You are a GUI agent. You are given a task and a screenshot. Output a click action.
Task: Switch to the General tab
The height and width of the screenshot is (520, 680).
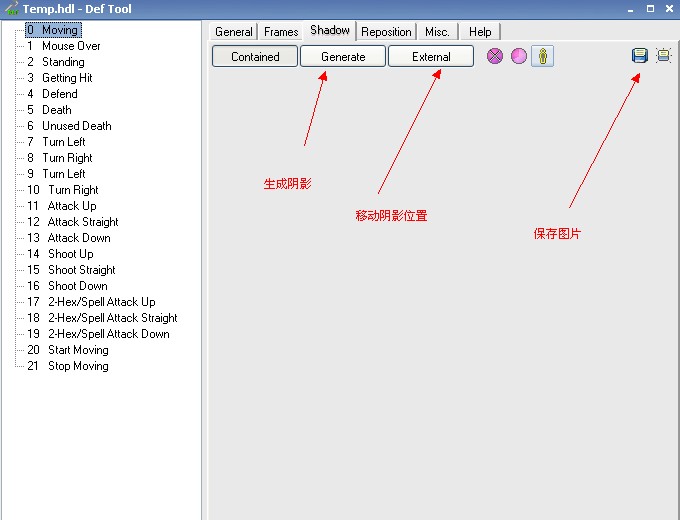click(x=234, y=32)
